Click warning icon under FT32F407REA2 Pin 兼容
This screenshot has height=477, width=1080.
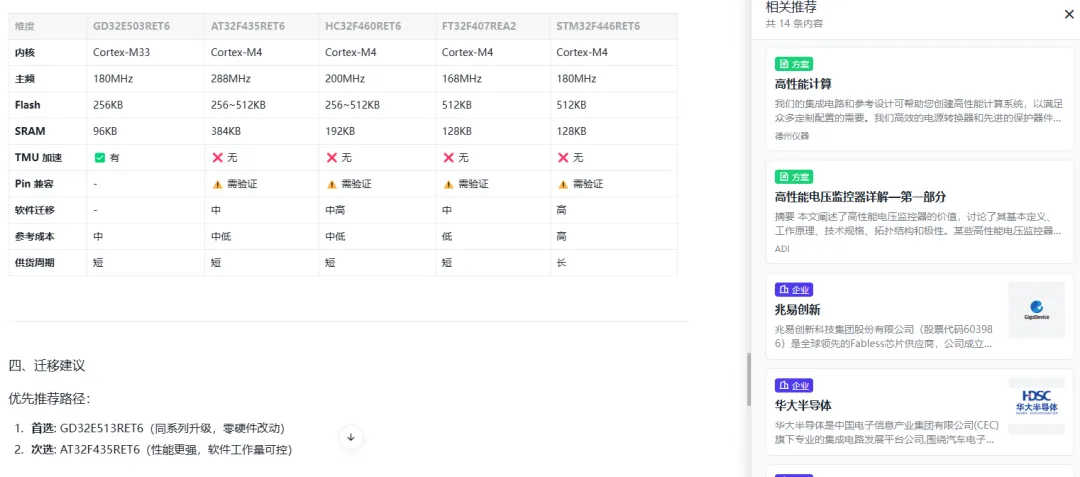tap(448, 184)
